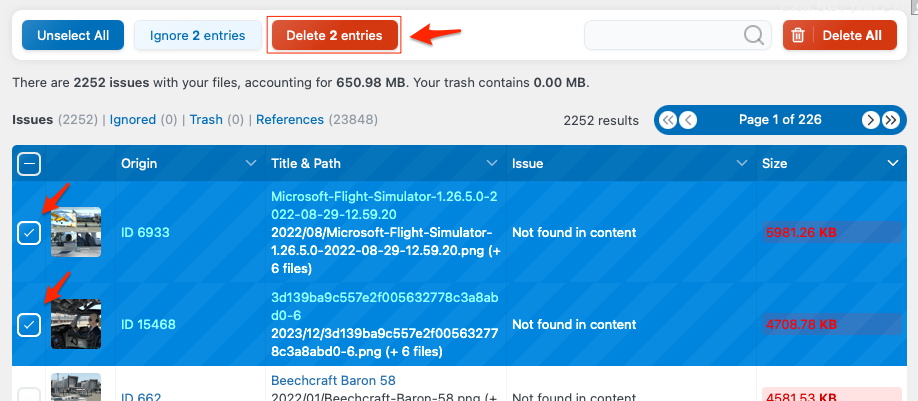This screenshot has height=401, width=918.
Task: Jump to the last page
Action: 891,120
